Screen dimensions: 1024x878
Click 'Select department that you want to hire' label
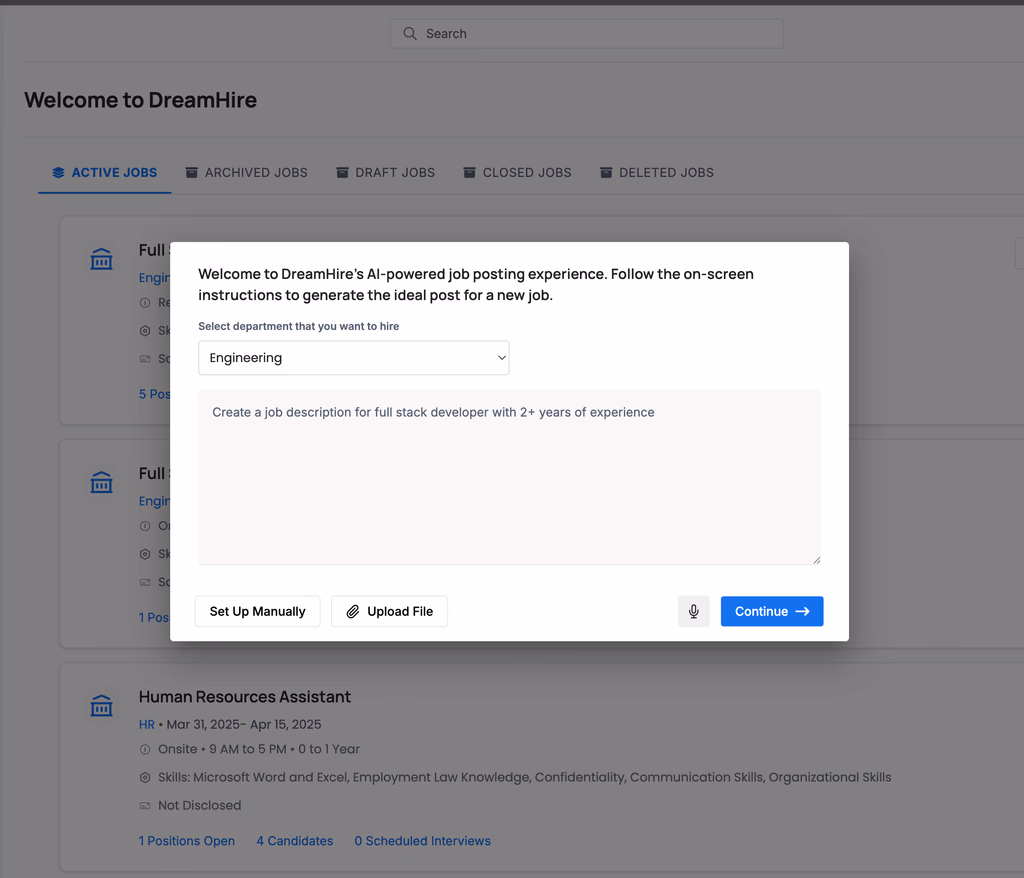click(x=298, y=326)
